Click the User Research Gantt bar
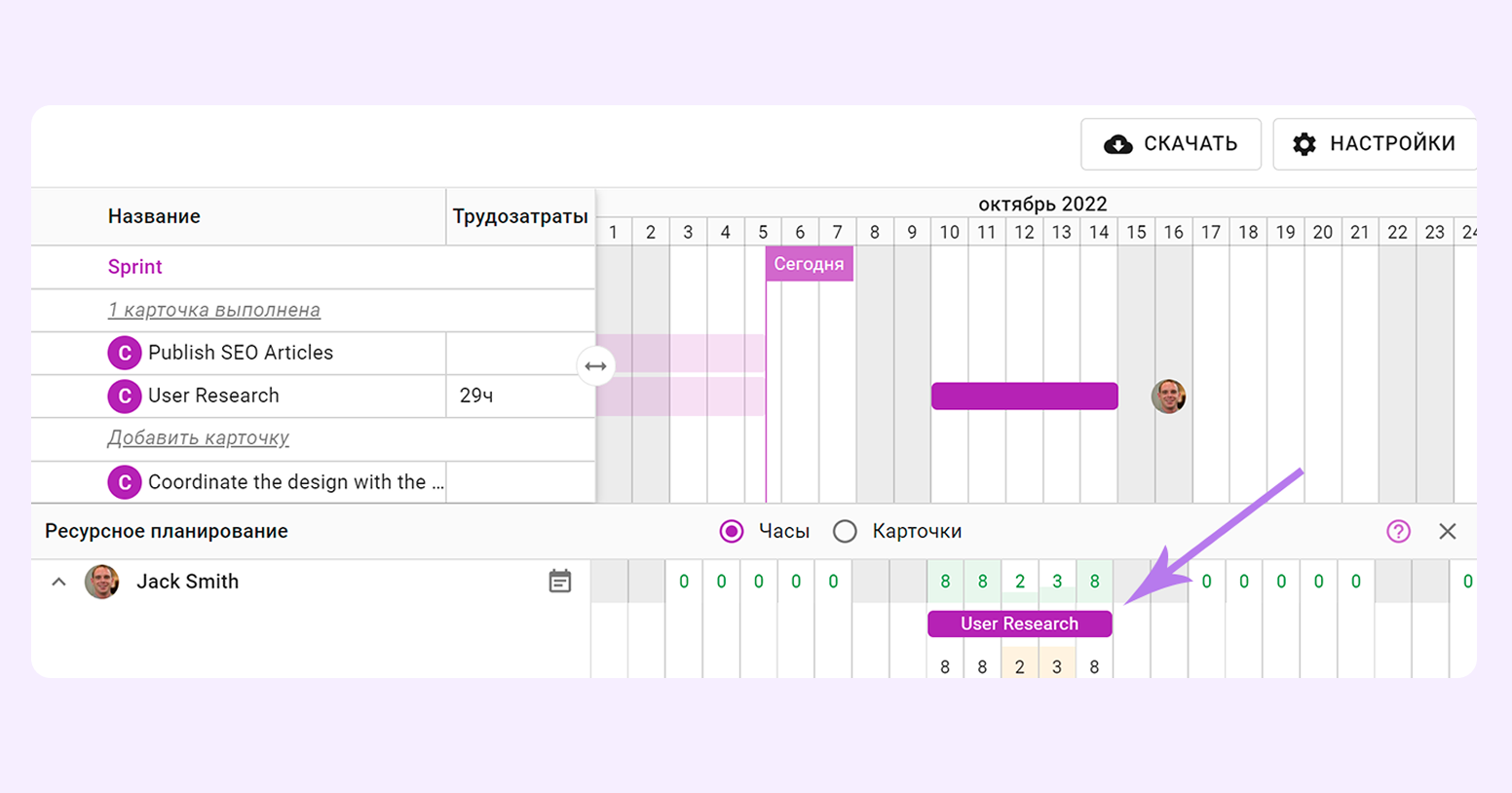 pos(1024,396)
